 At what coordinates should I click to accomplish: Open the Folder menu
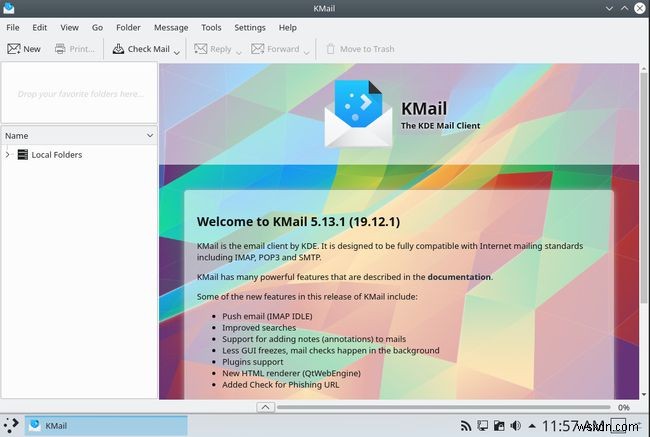click(x=128, y=27)
